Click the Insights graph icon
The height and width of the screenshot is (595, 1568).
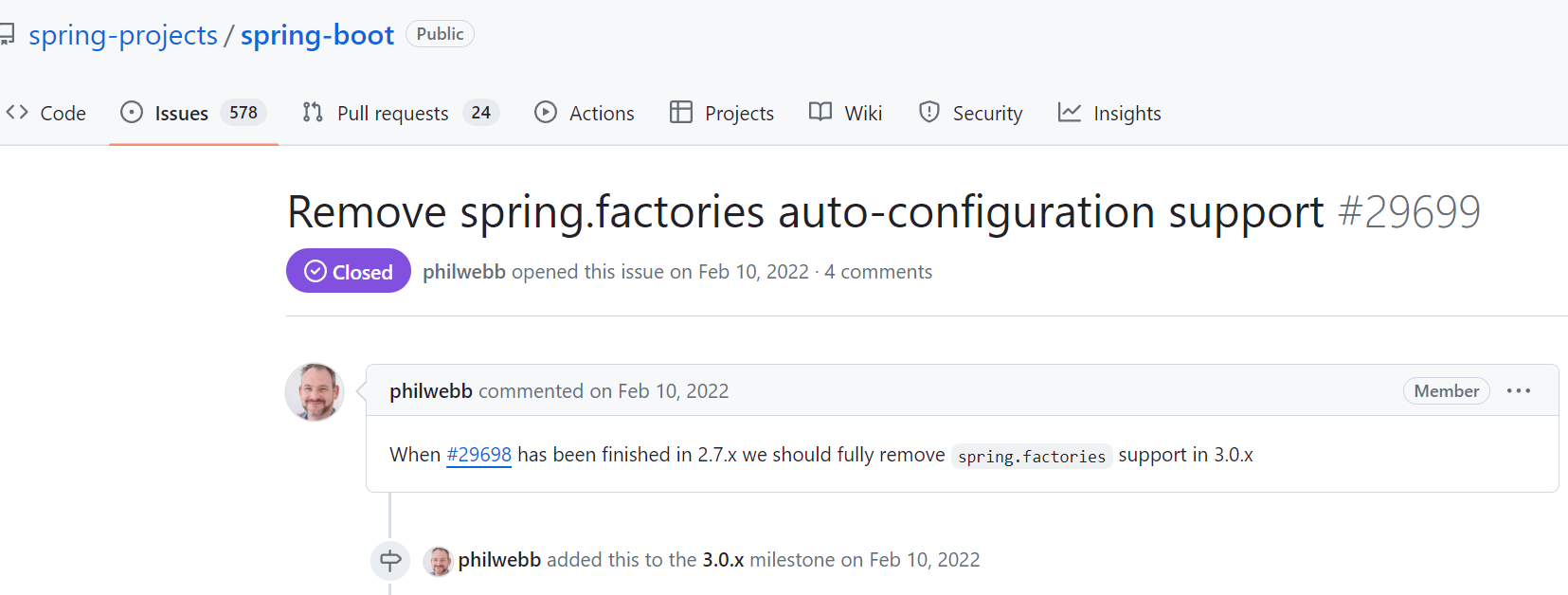point(1070,113)
